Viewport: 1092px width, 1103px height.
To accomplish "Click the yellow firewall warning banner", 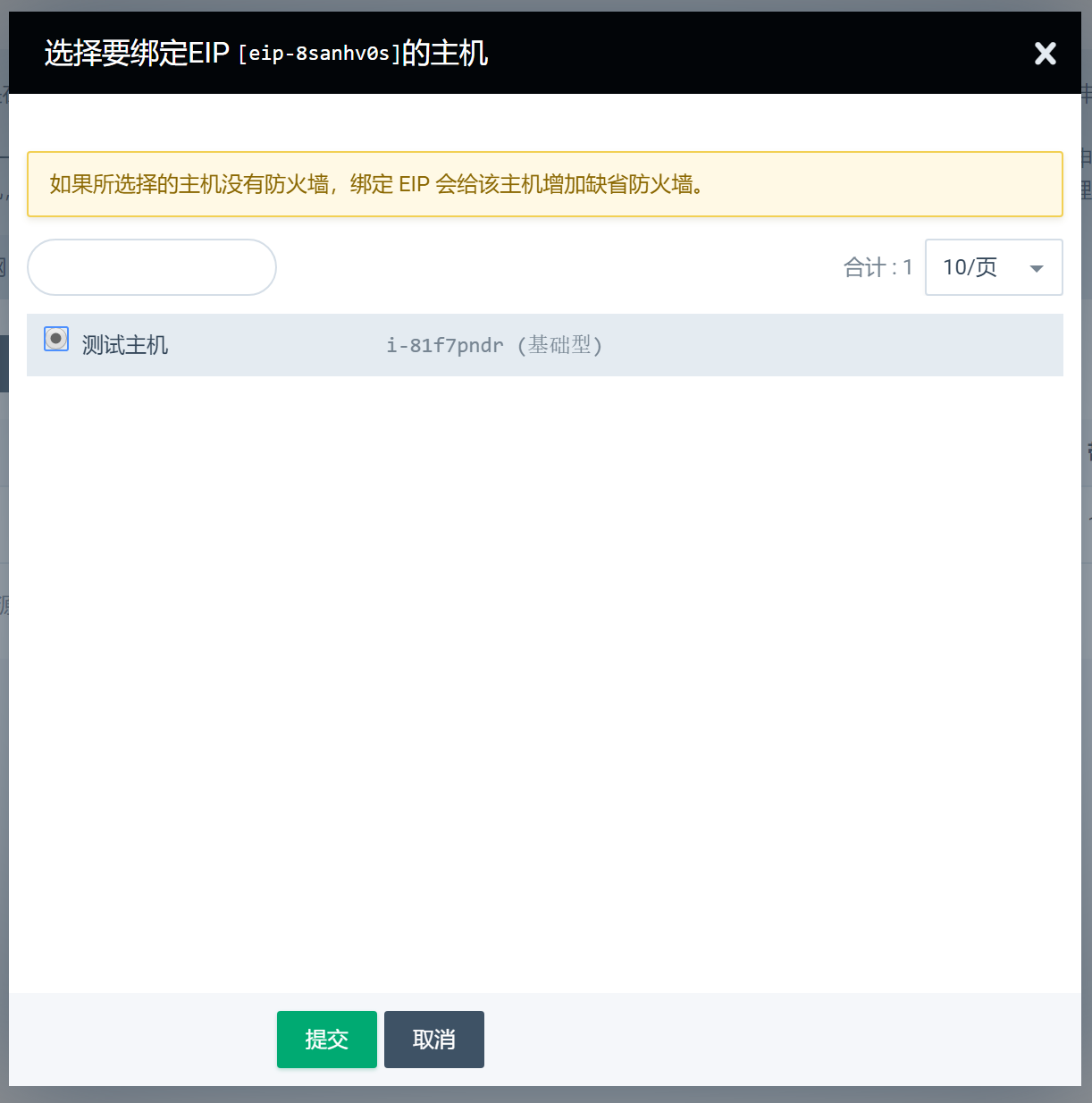I will tap(545, 184).
